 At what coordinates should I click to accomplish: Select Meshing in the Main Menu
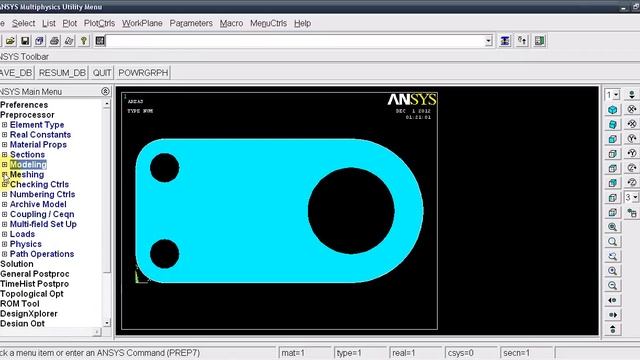click(27, 175)
